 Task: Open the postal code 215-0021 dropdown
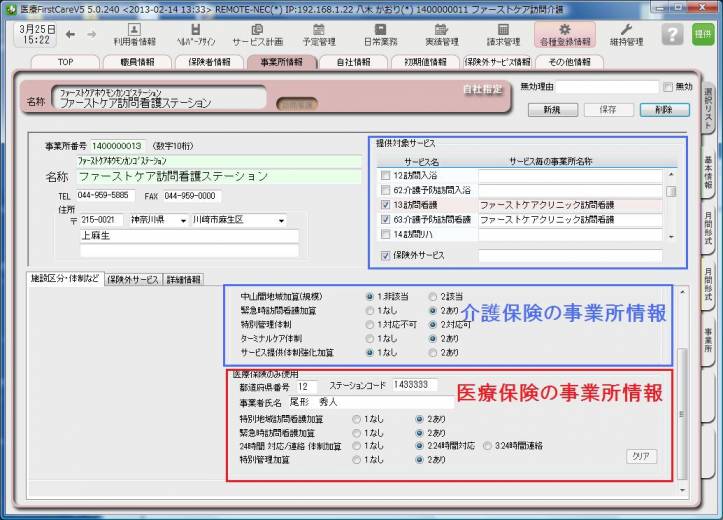coord(122,220)
